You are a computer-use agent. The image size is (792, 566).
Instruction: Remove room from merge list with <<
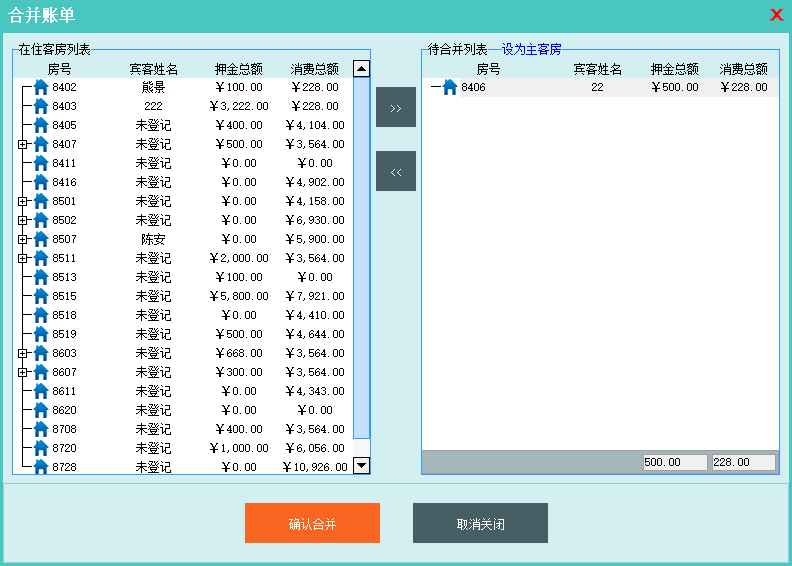[395, 171]
